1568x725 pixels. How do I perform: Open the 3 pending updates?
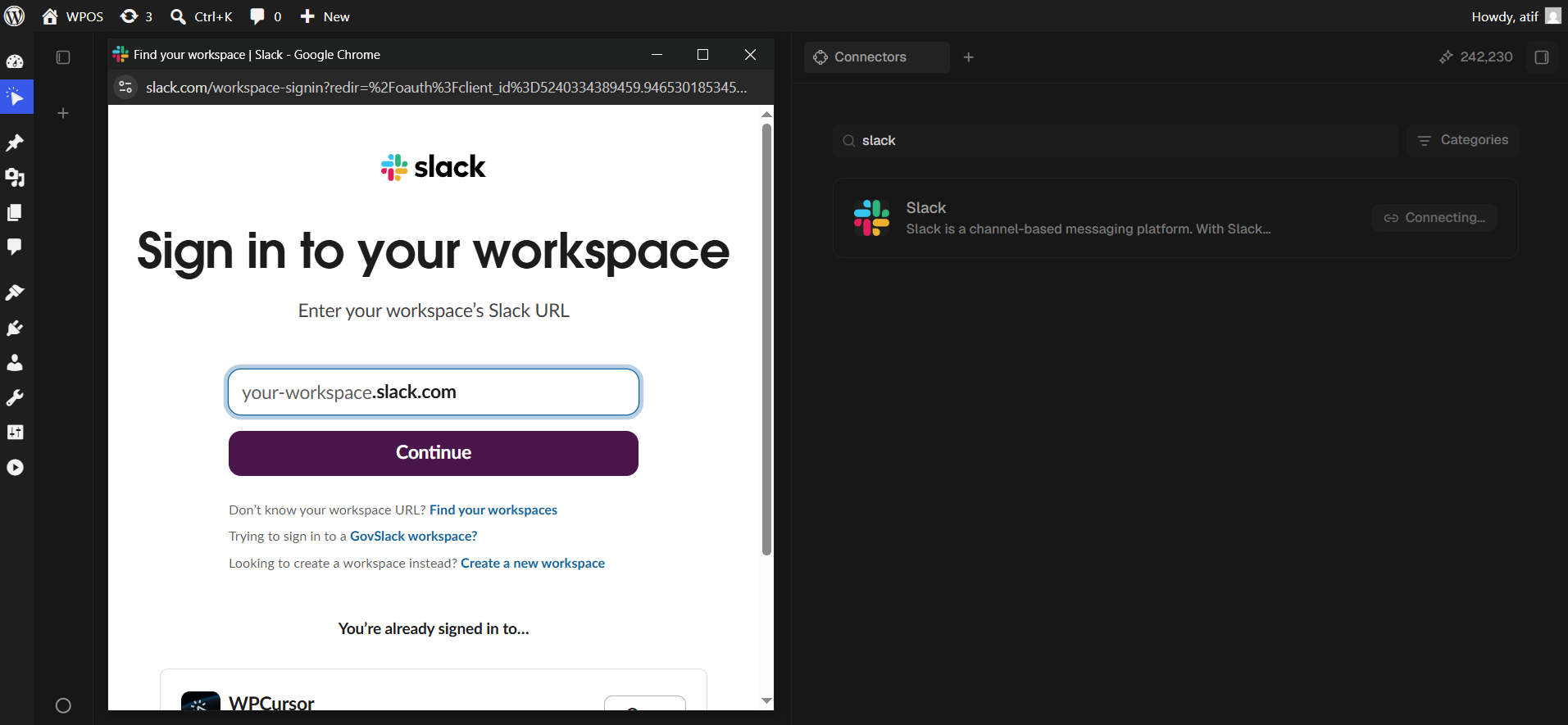(x=136, y=16)
